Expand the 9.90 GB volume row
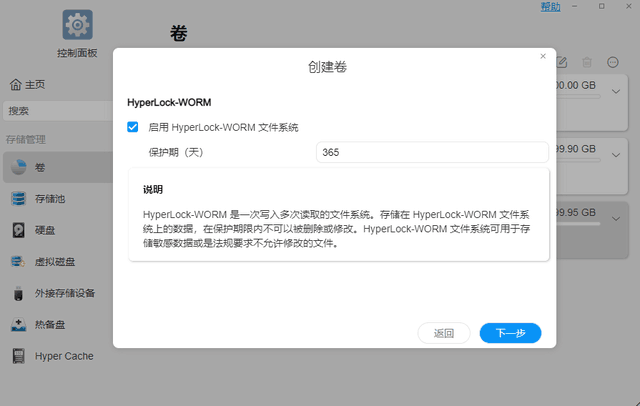 pos(616,155)
